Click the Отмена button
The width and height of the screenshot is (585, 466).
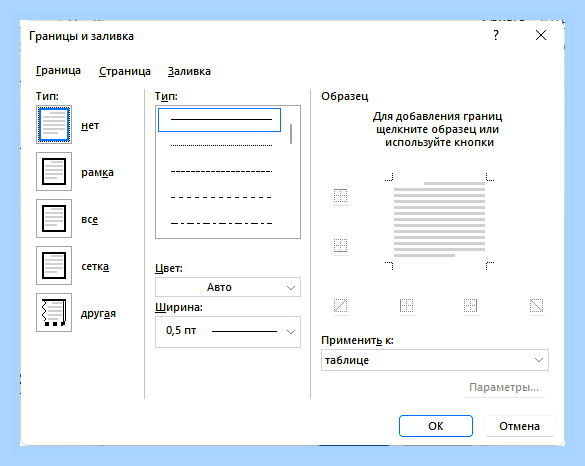point(519,426)
